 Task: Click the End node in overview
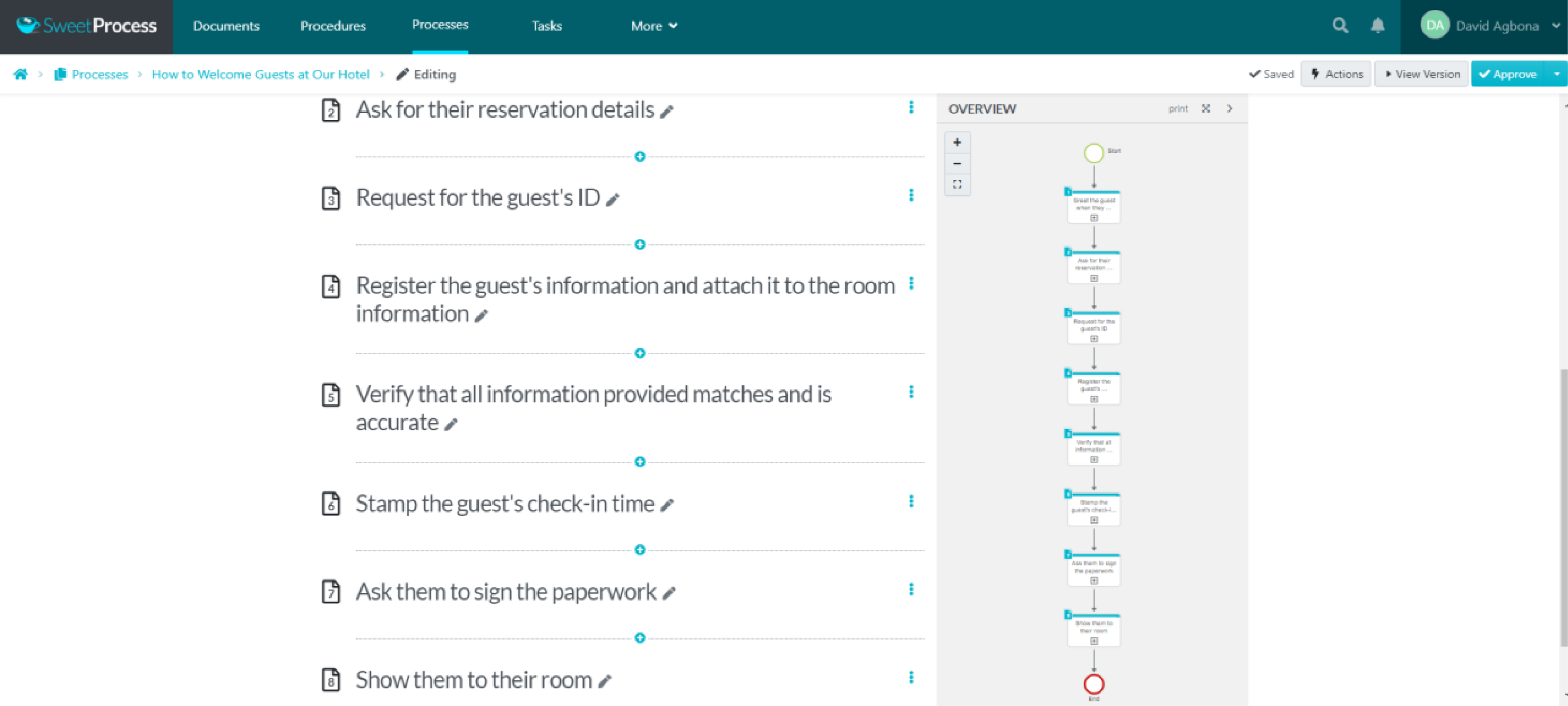pos(1094,684)
